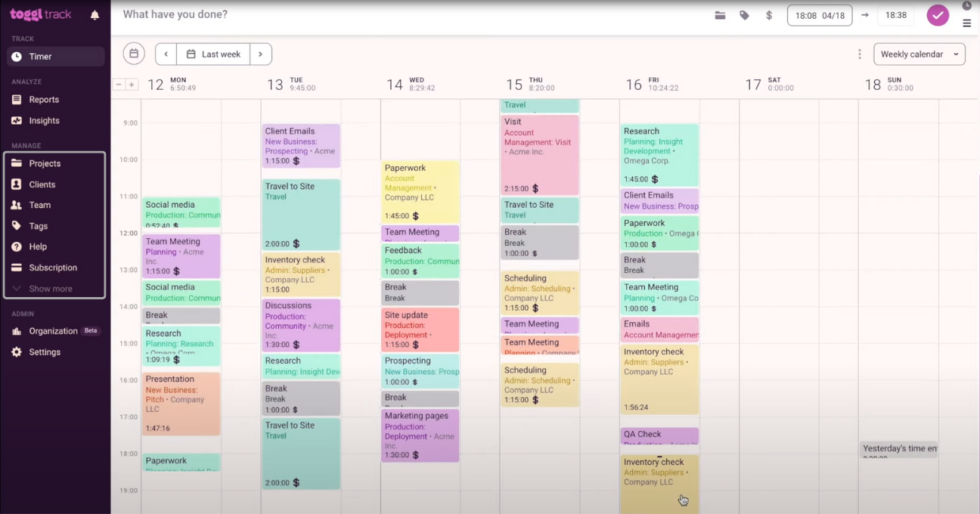980x514 pixels.
Task: Open Thursday's Break entry
Action: [x=539, y=243]
